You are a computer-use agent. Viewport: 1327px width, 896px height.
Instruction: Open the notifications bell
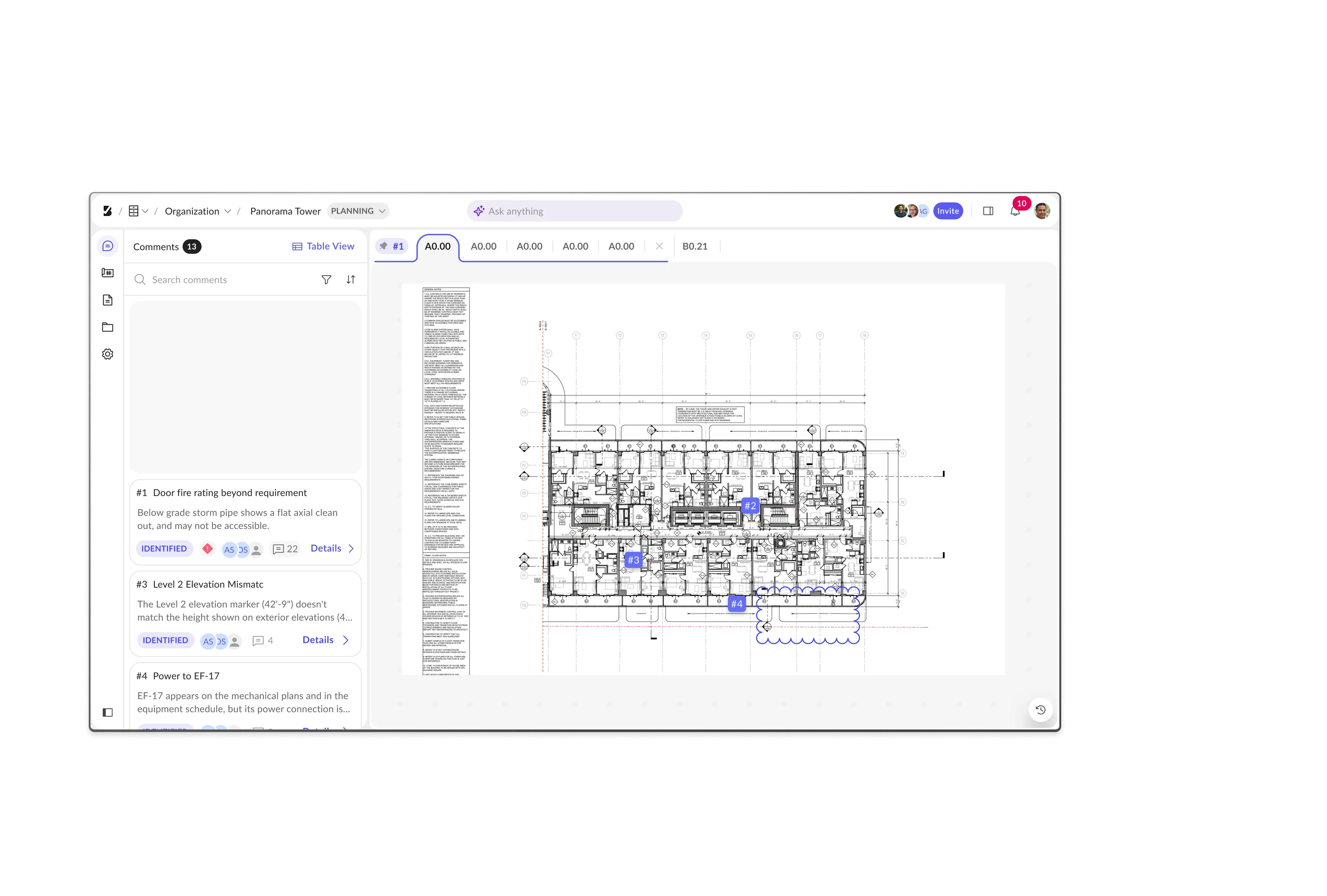click(1015, 212)
